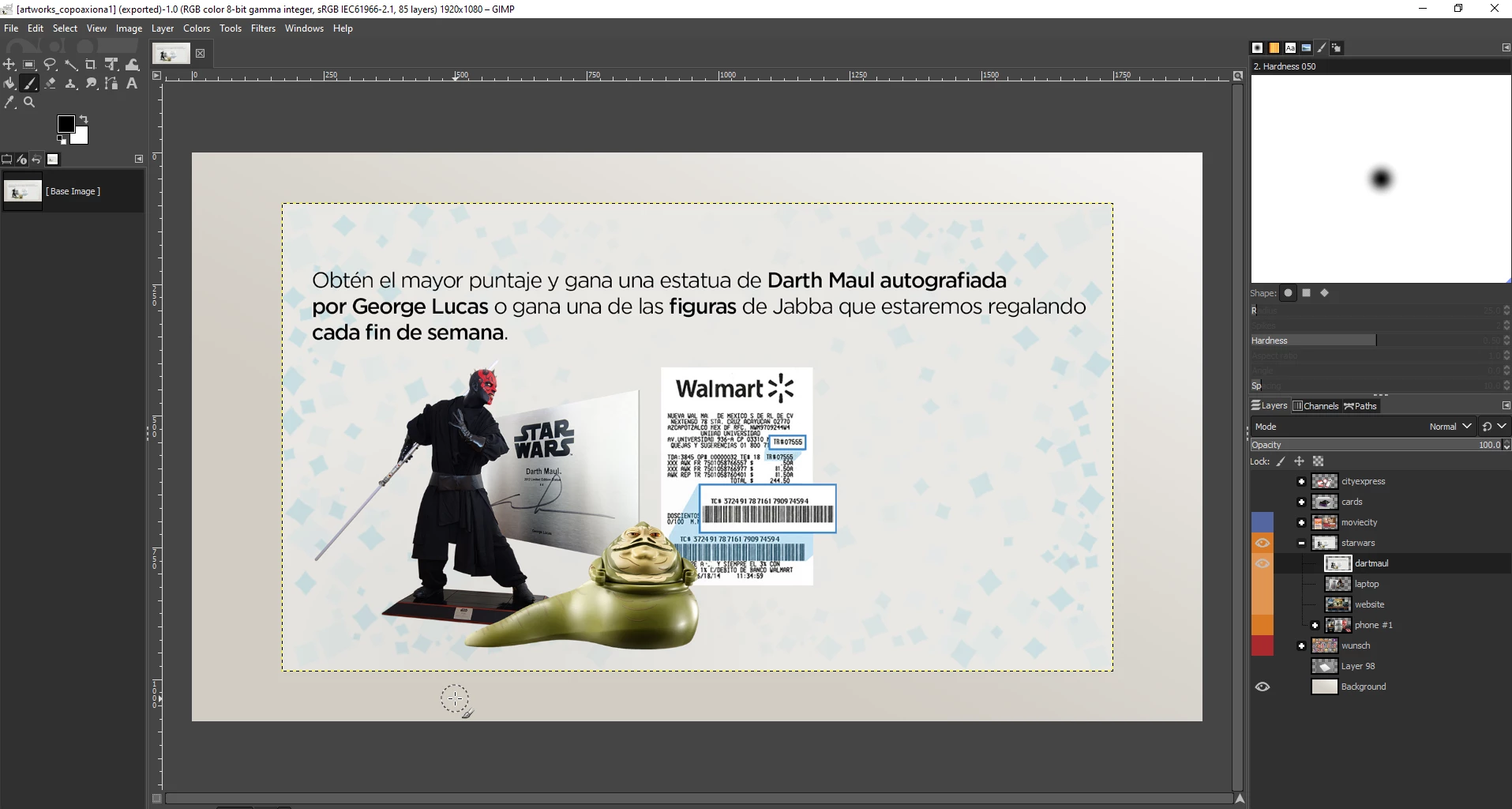Expand the moviecity layer group
Image resolution: width=1512 pixels, height=809 pixels.
point(1301,522)
